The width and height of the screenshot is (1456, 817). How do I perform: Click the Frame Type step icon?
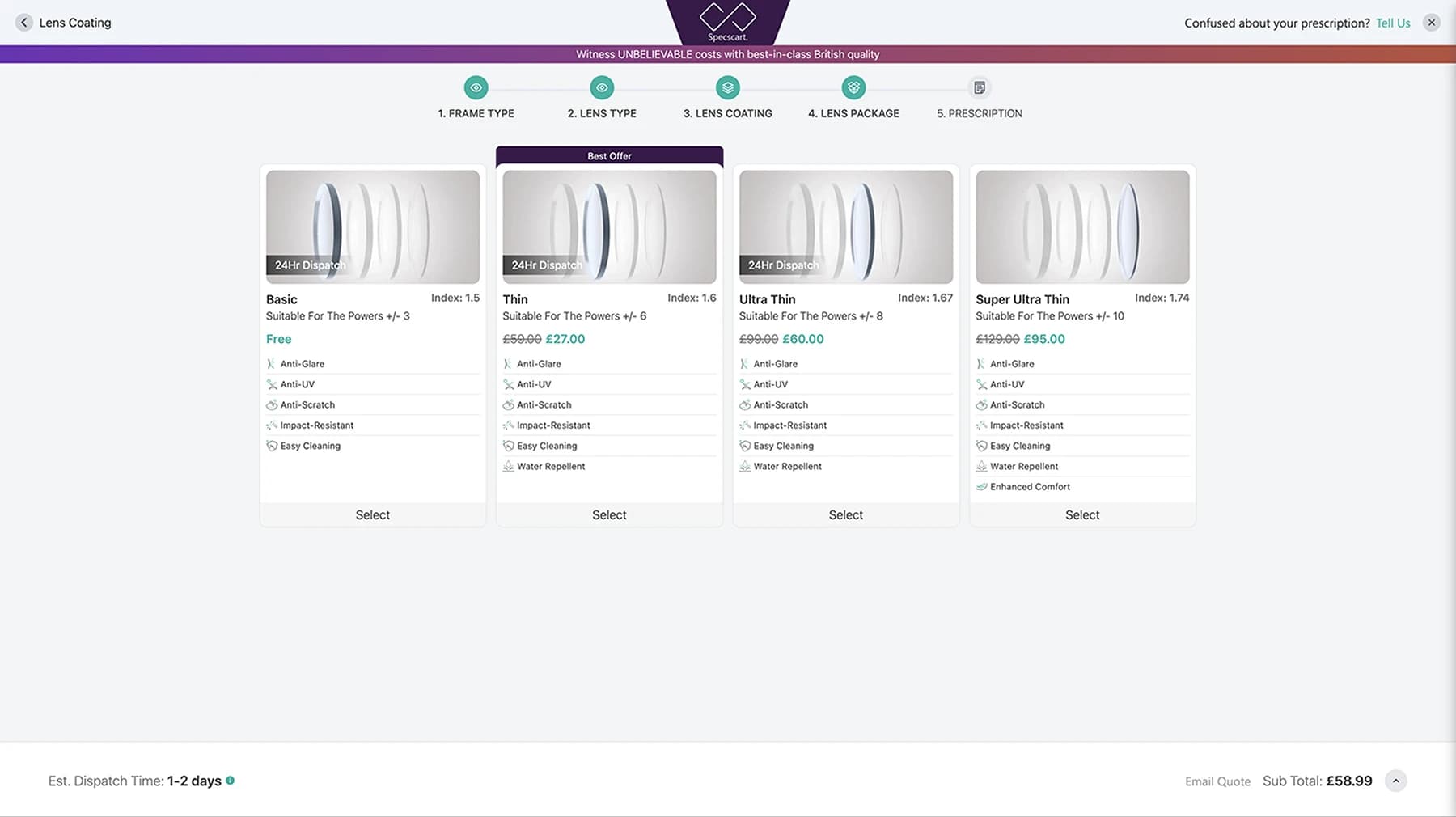(476, 87)
